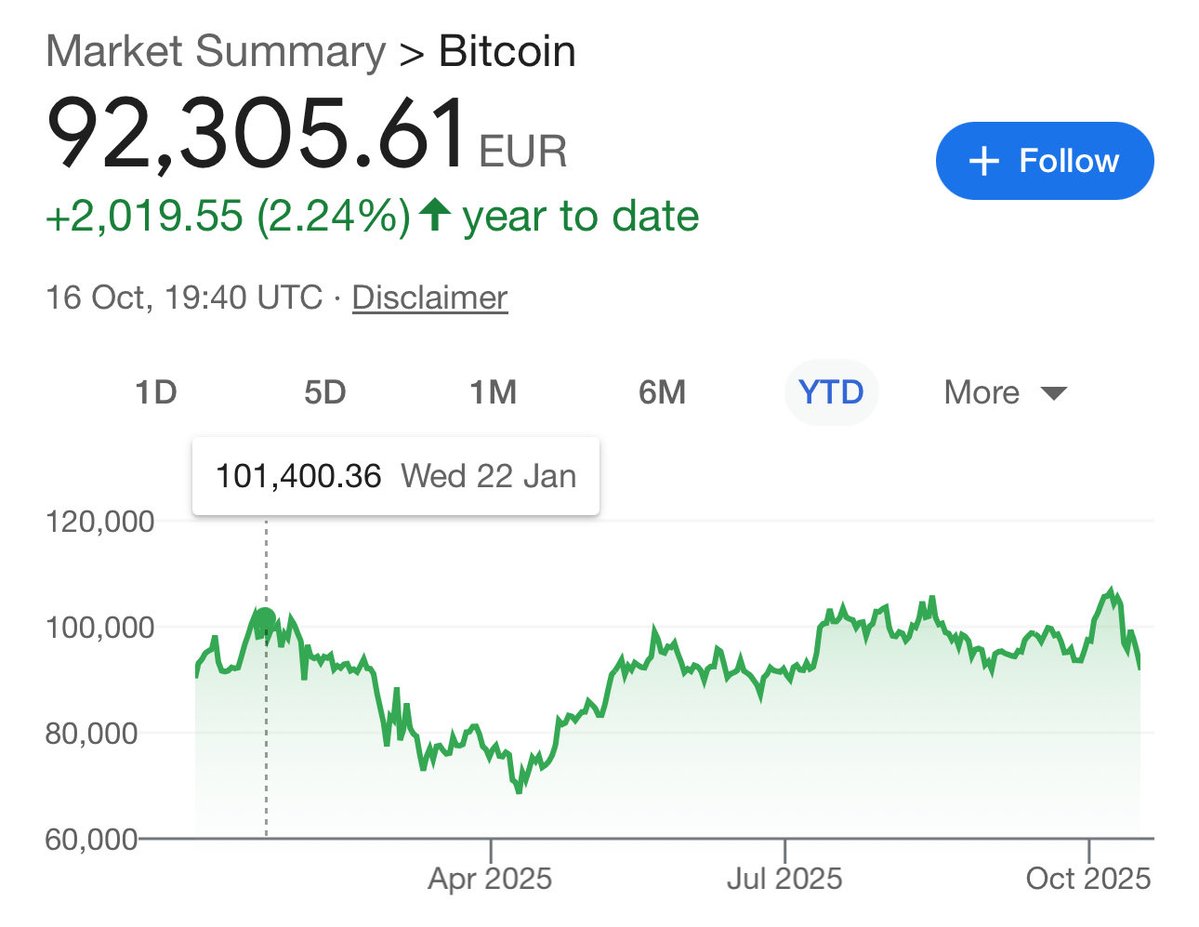Click the 101,400.36 Wed 22 Jan tooltip
Image resolution: width=1199 pixels, height=927 pixels.
396,476
